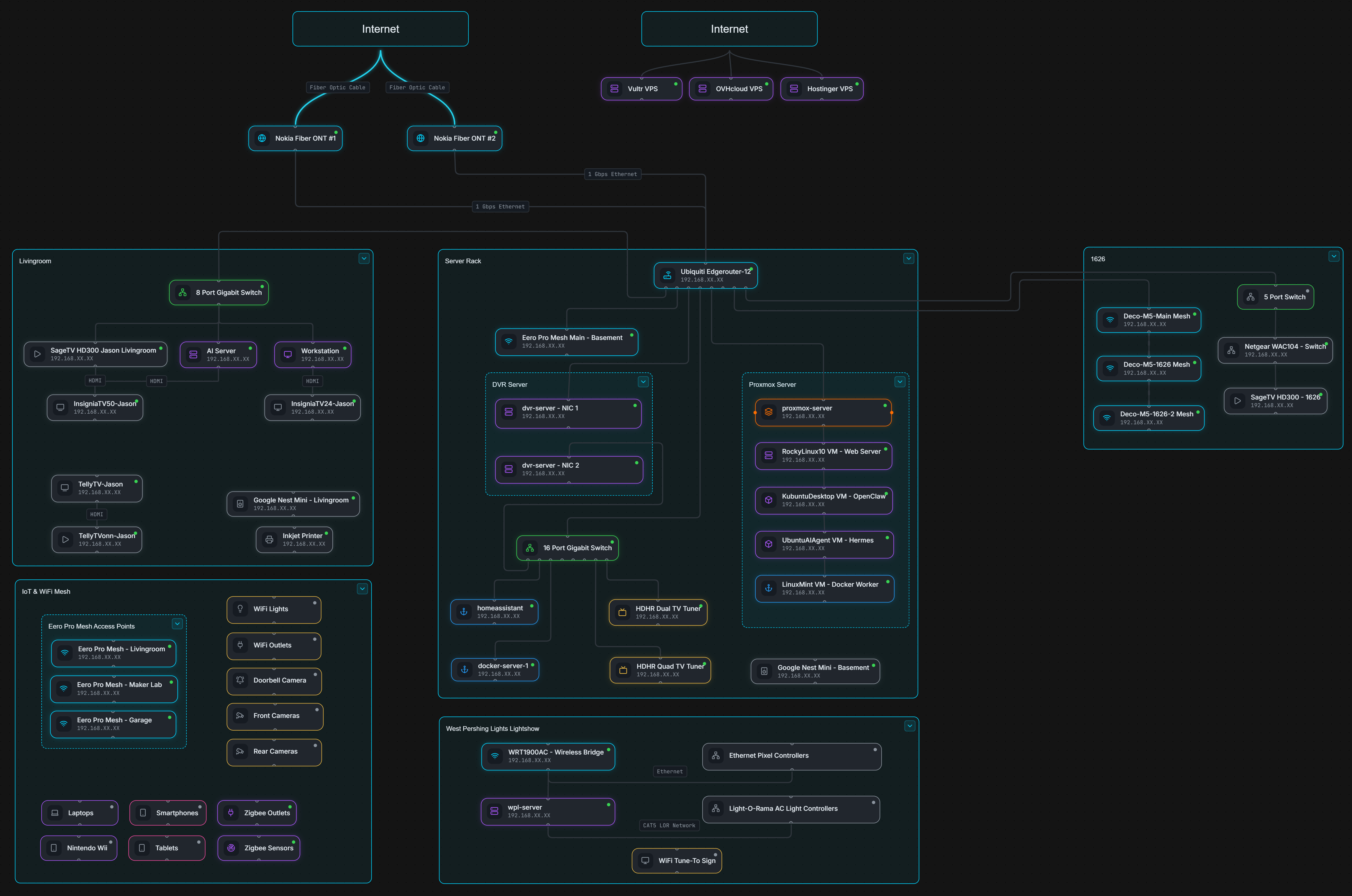Select the RockyLinux10 VM - Web Server node
Screen dimensions: 1352x896
pos(824,456)
